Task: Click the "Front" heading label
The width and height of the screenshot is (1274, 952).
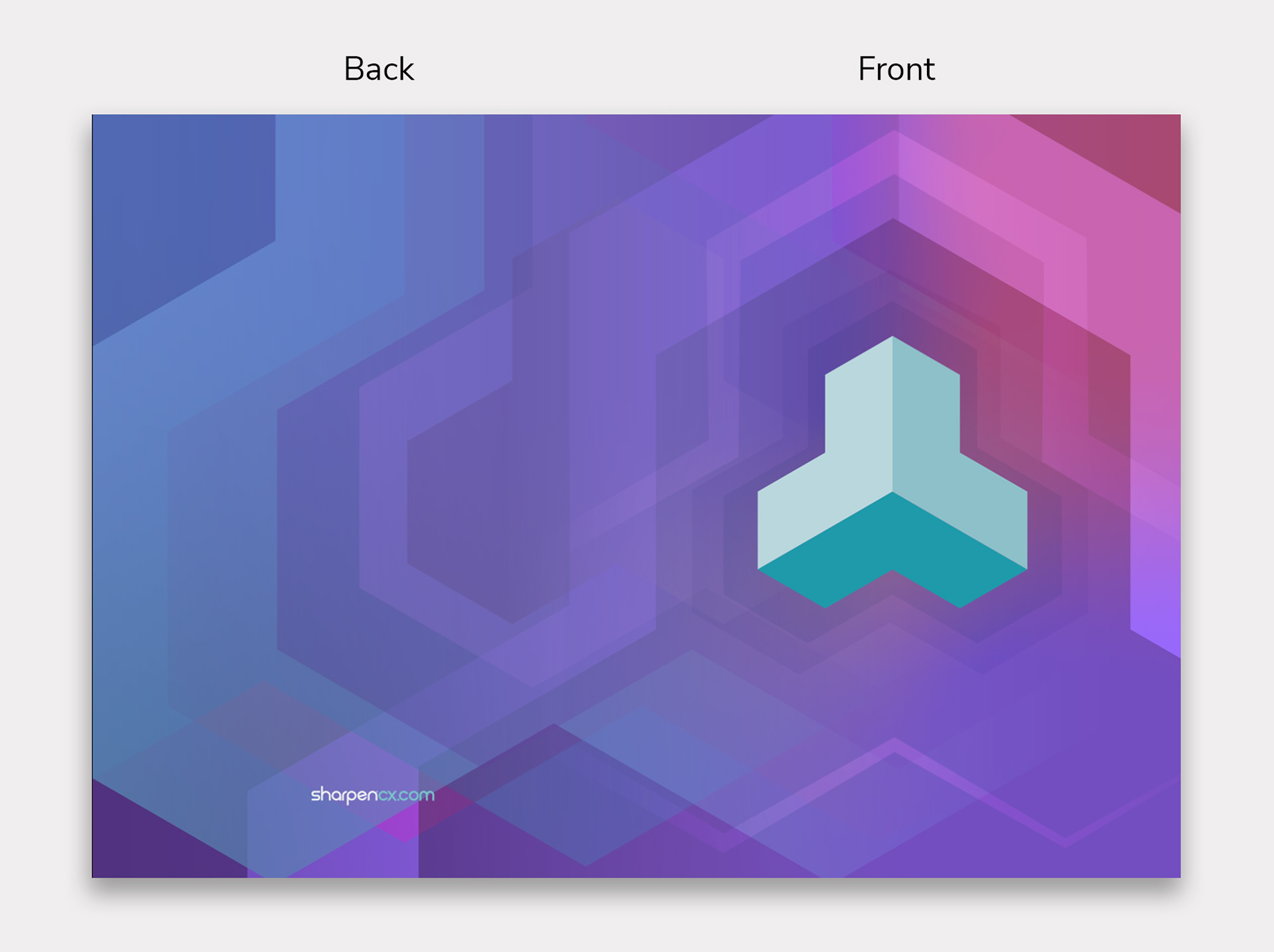Action: (x=896, y=69)
